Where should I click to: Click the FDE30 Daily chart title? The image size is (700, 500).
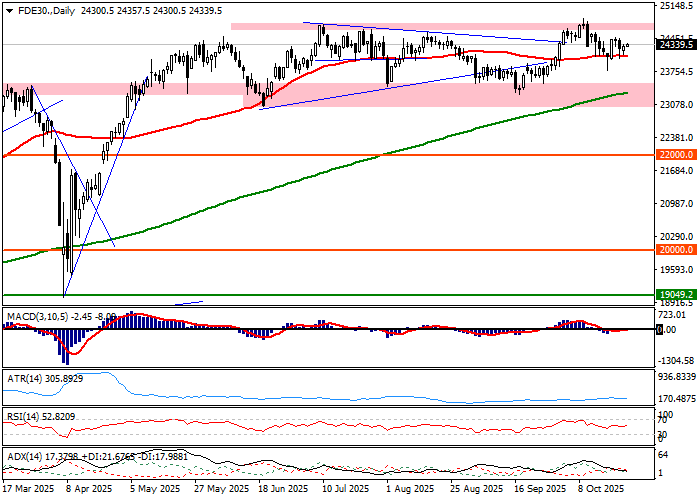coord(38,9)
